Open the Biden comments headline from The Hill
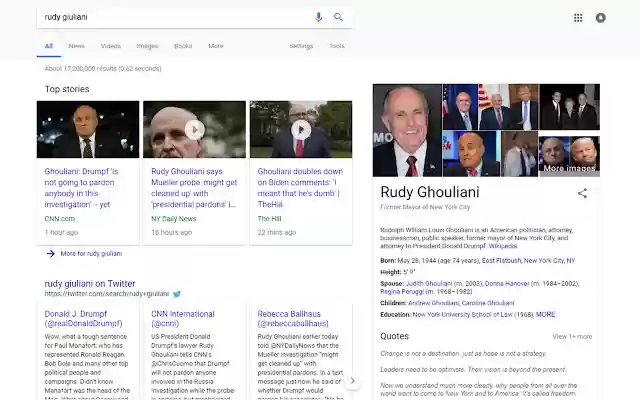Screen dimensions: 640x400 (x=300, y=188)
